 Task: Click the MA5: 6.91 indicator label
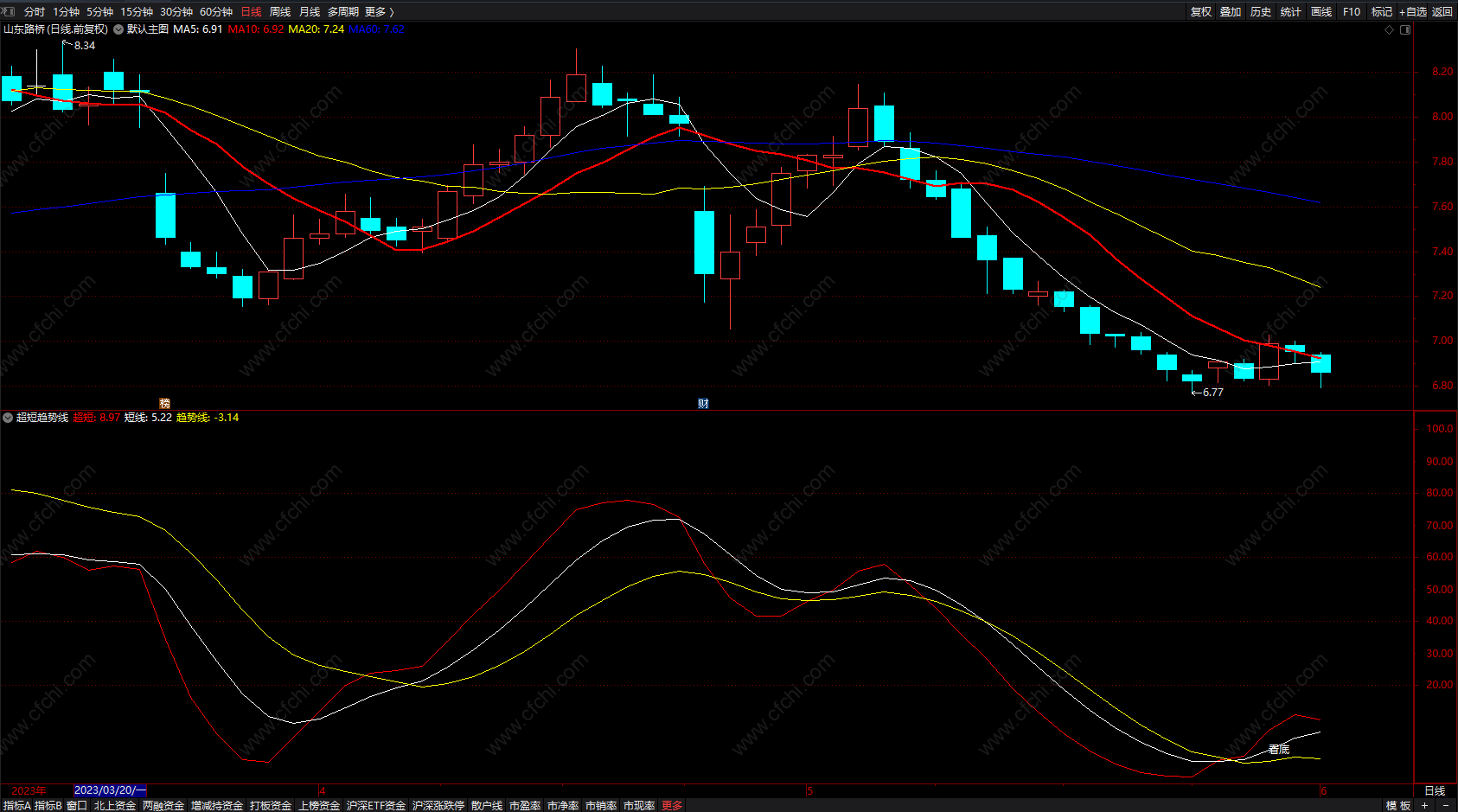(198, 29)
